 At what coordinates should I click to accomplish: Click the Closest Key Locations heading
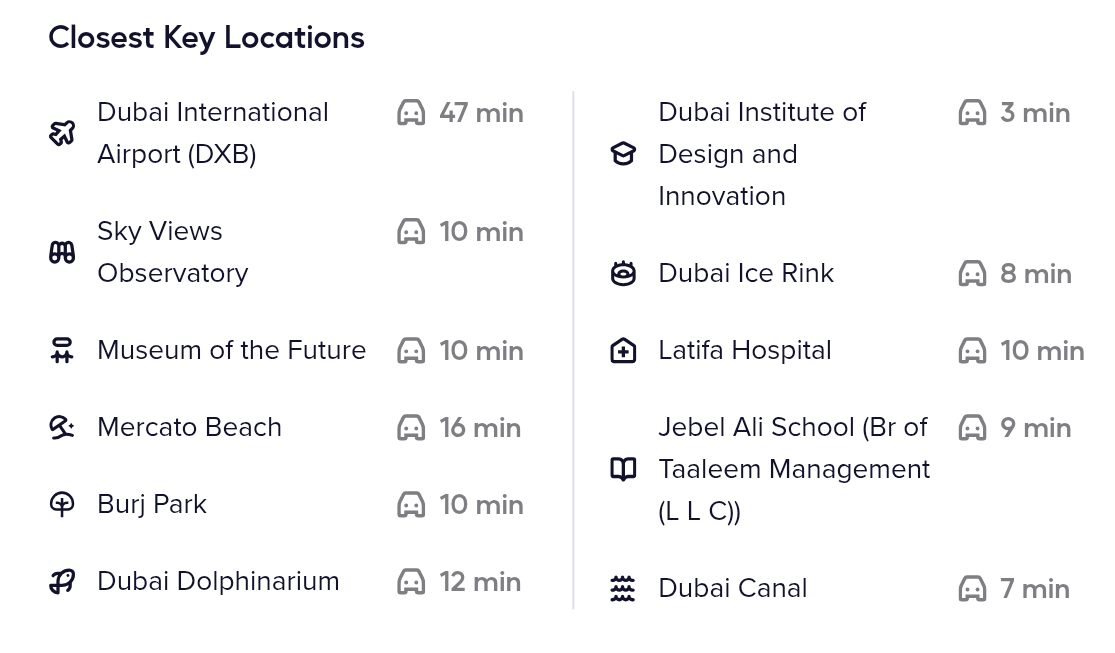[206, 38]
